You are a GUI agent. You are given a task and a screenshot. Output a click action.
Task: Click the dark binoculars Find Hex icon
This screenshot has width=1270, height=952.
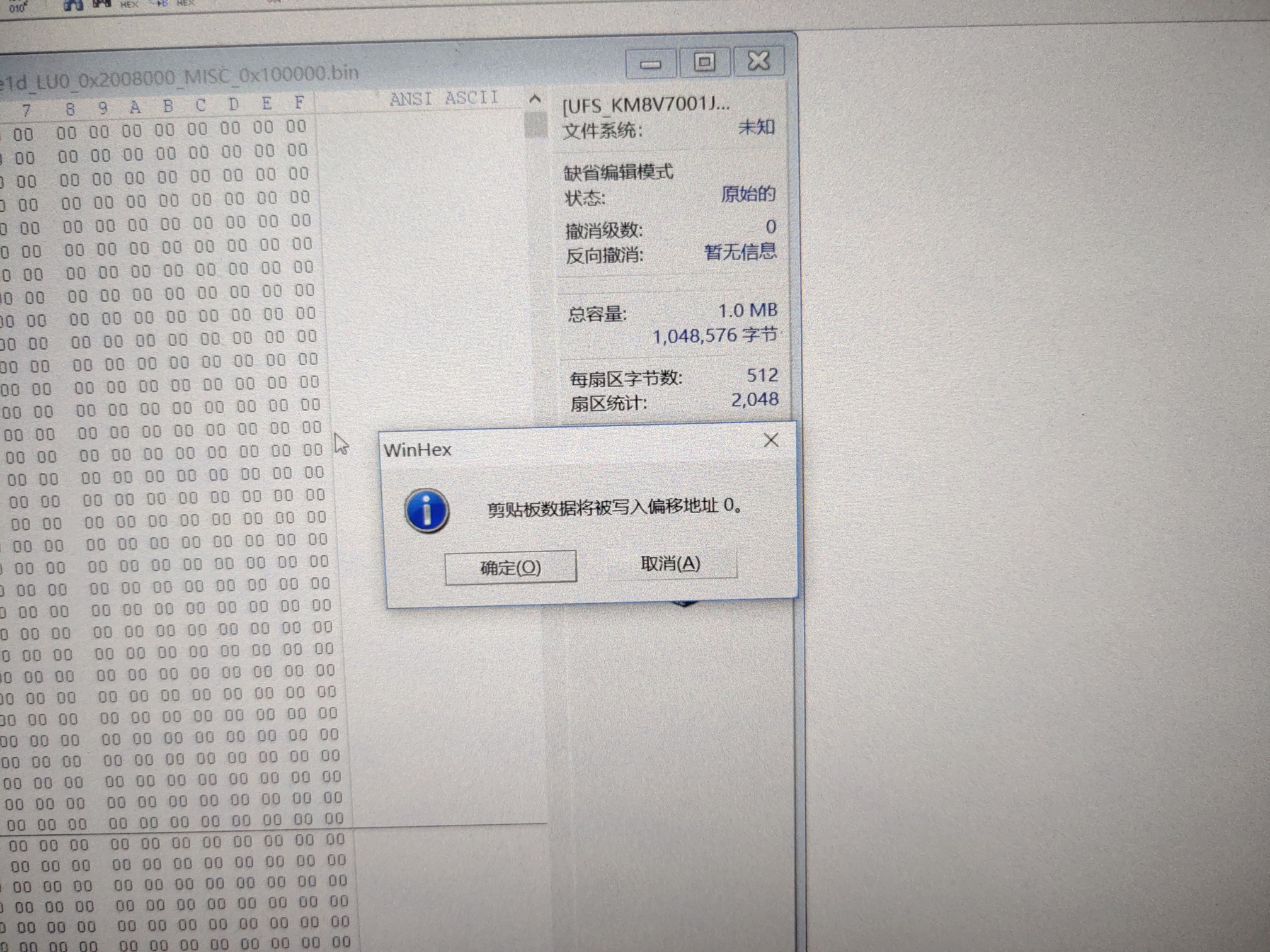[x=102, y=4]
